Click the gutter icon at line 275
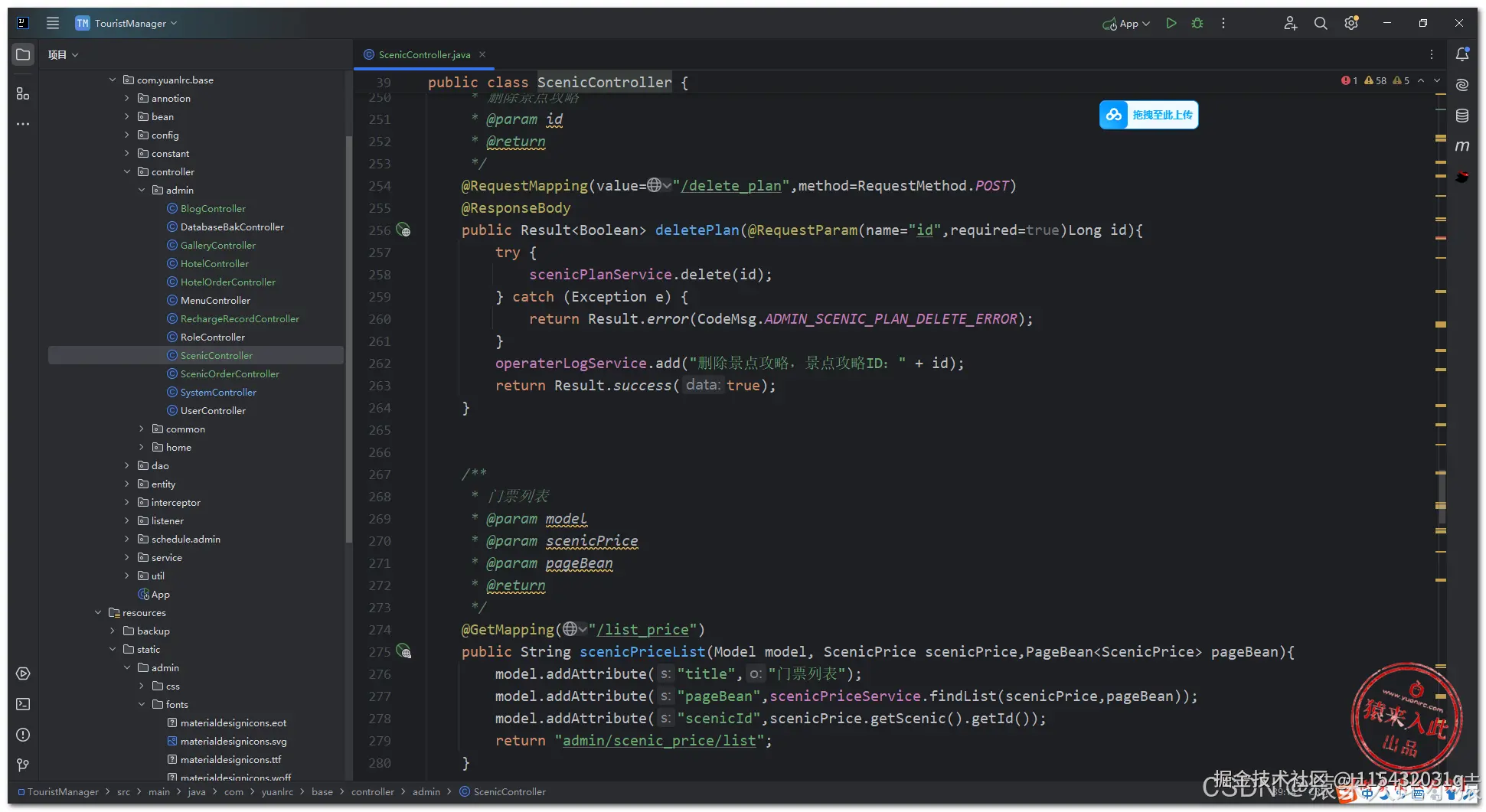The image size is (1486, 812). pyautogui.click(x=403, y=652)
